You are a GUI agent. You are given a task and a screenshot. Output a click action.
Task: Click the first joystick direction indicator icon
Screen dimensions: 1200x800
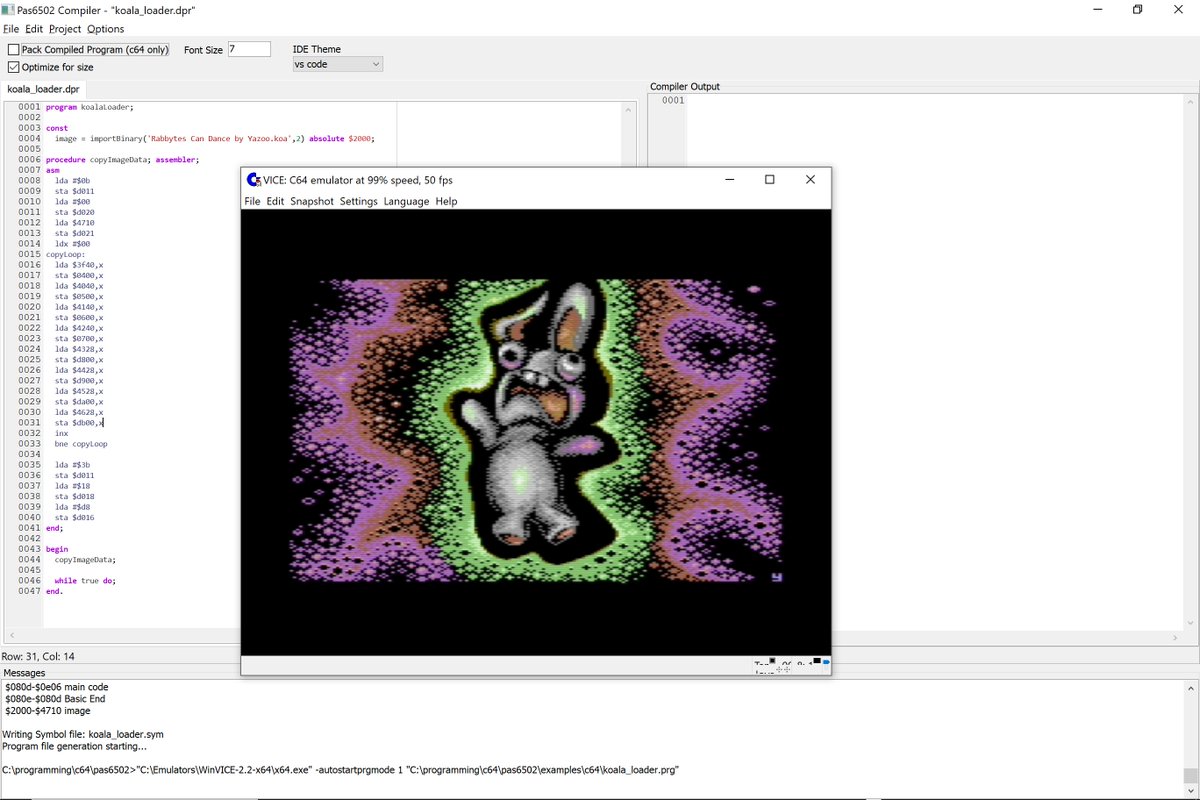779,669
